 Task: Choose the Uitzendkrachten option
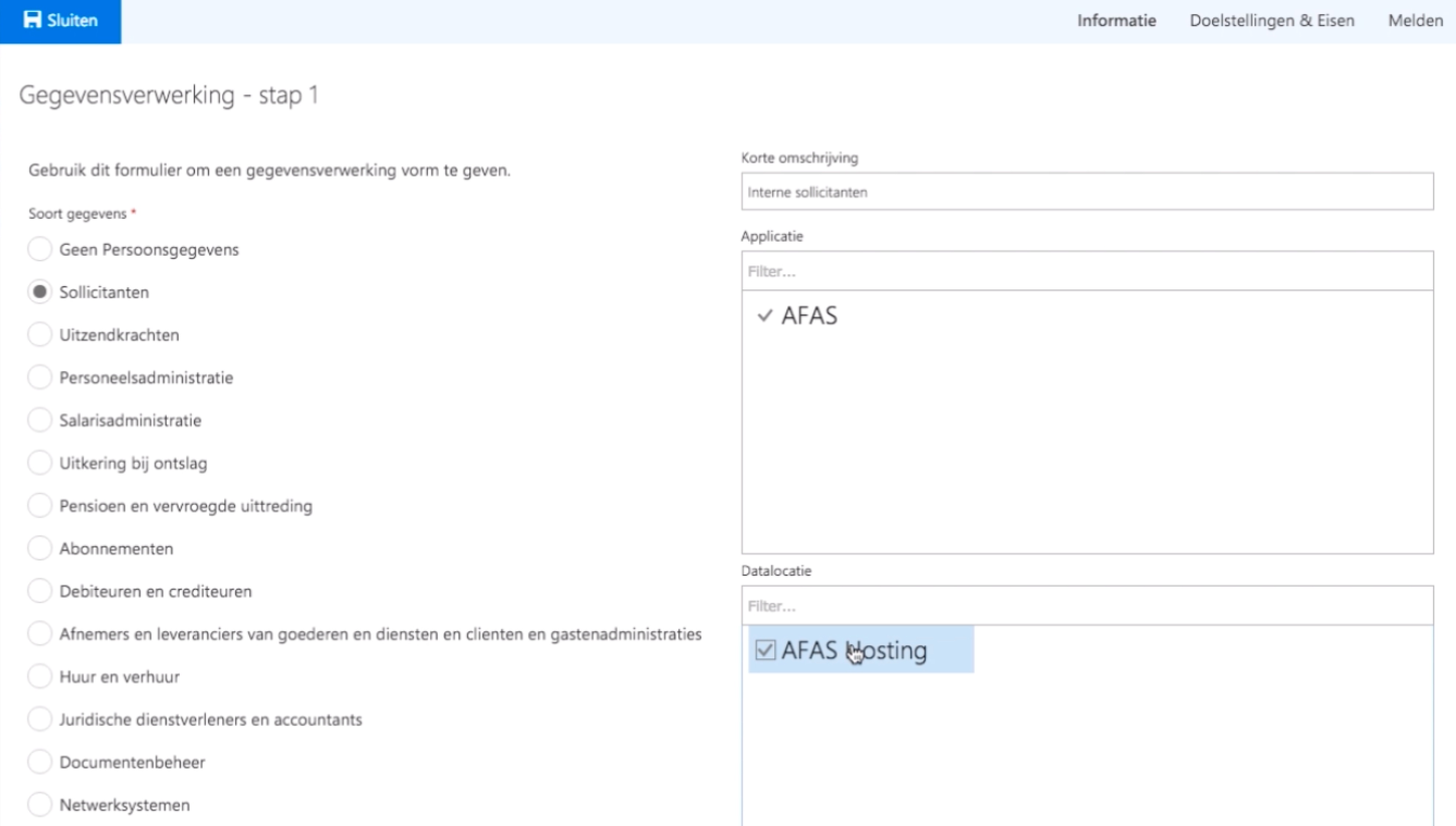click(x=40, y=335)
